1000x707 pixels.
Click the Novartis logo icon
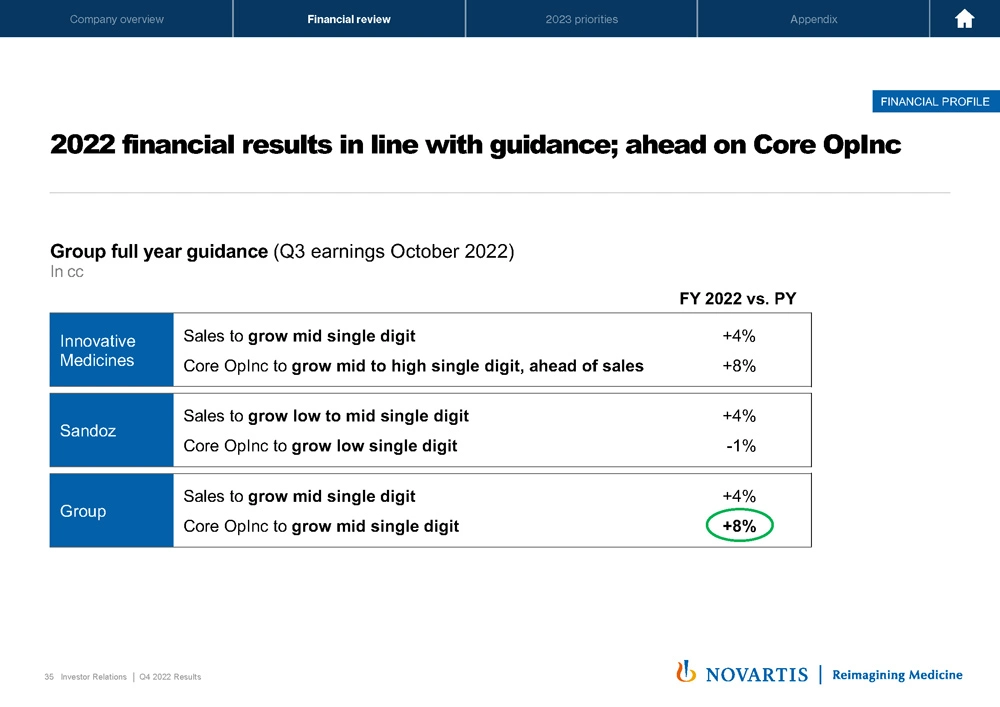[686, 672]
